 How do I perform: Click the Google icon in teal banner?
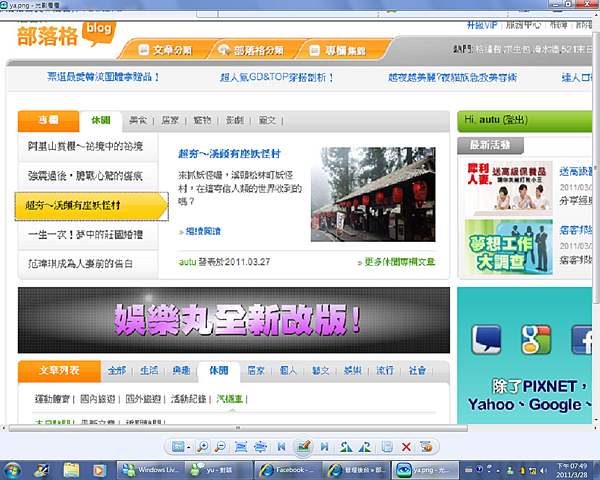(536, 340)
